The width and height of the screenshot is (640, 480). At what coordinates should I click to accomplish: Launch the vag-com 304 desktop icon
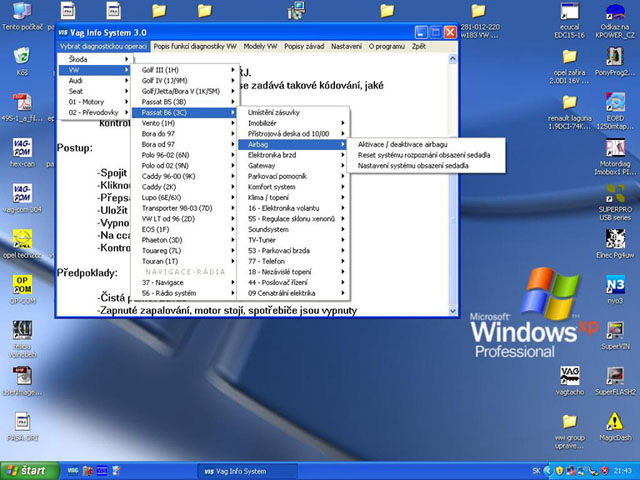click(22, 198)
